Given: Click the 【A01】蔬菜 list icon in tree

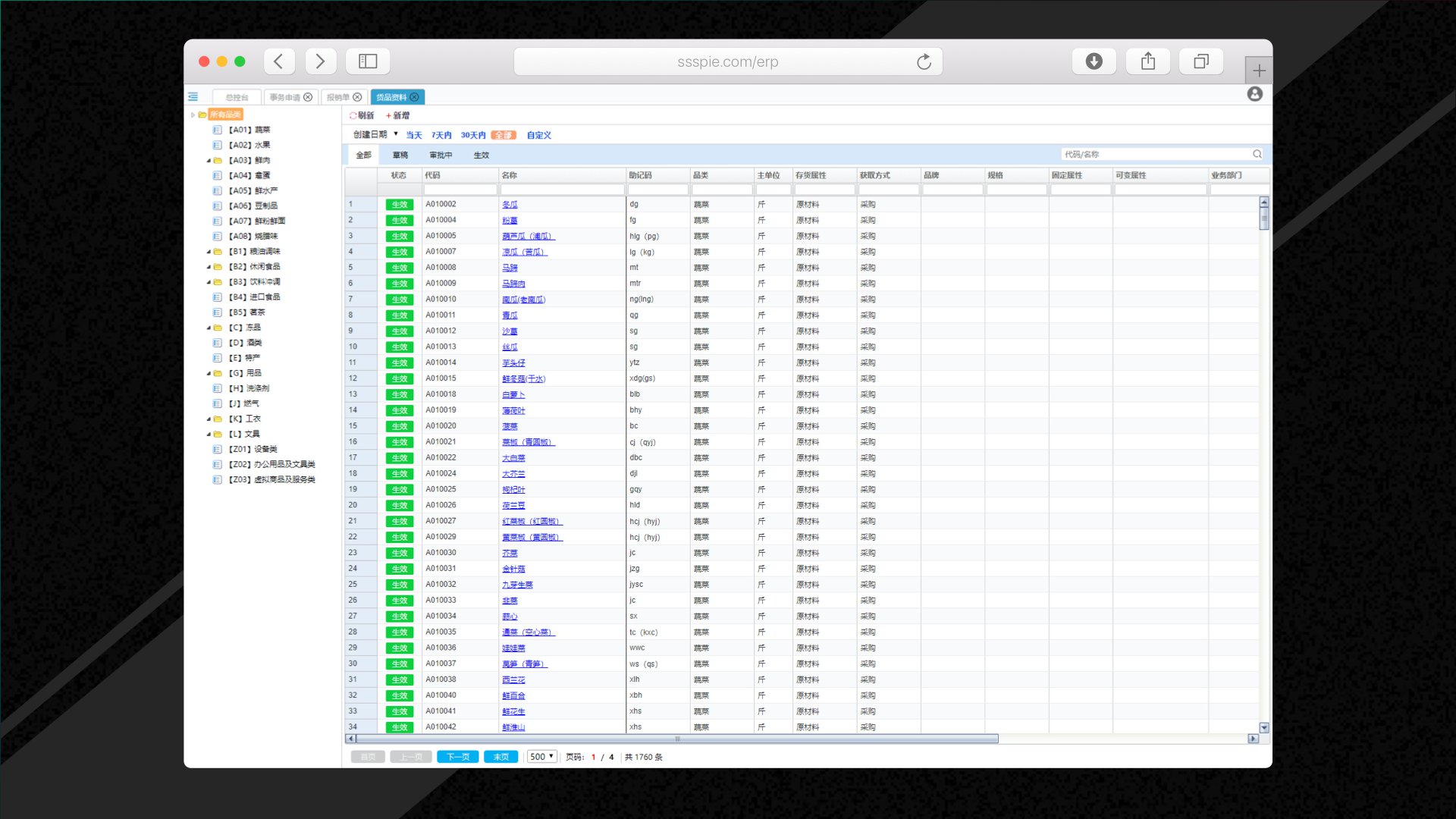Looking at the screenshot, I should coord(218,130).
